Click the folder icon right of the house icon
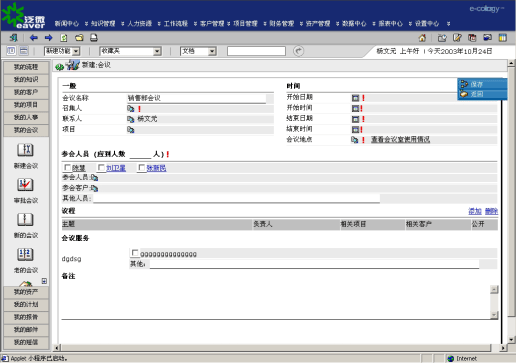Screen dimensions: 516x363 pos(442,38)
